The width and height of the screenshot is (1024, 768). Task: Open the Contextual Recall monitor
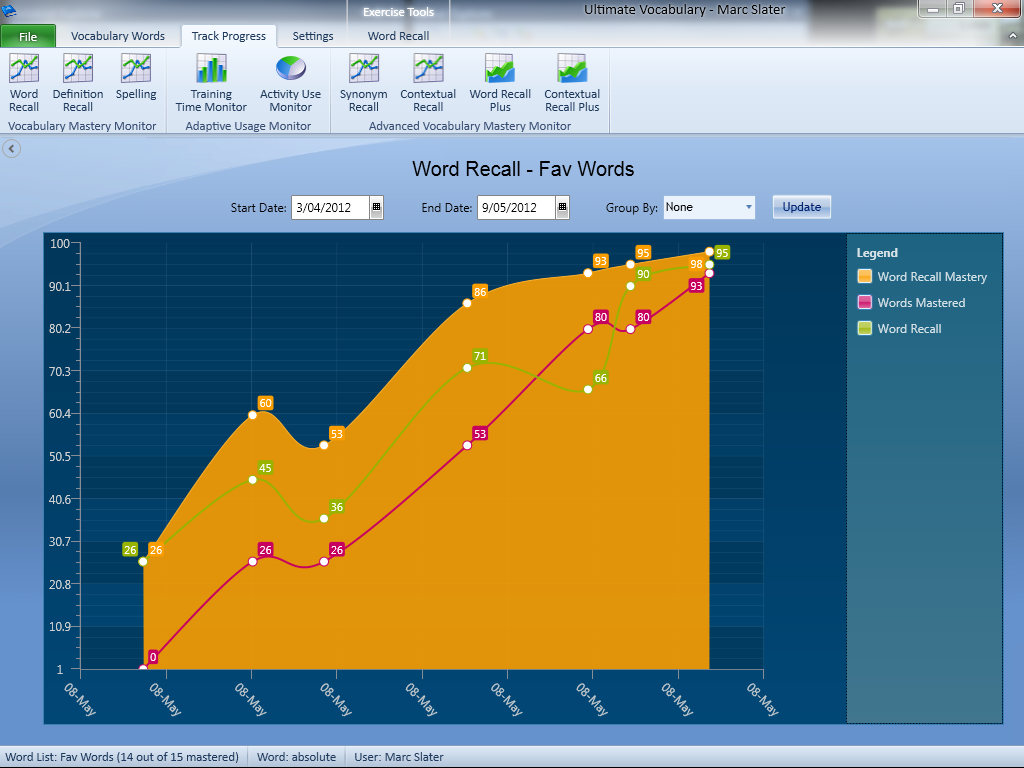(428, 82)
